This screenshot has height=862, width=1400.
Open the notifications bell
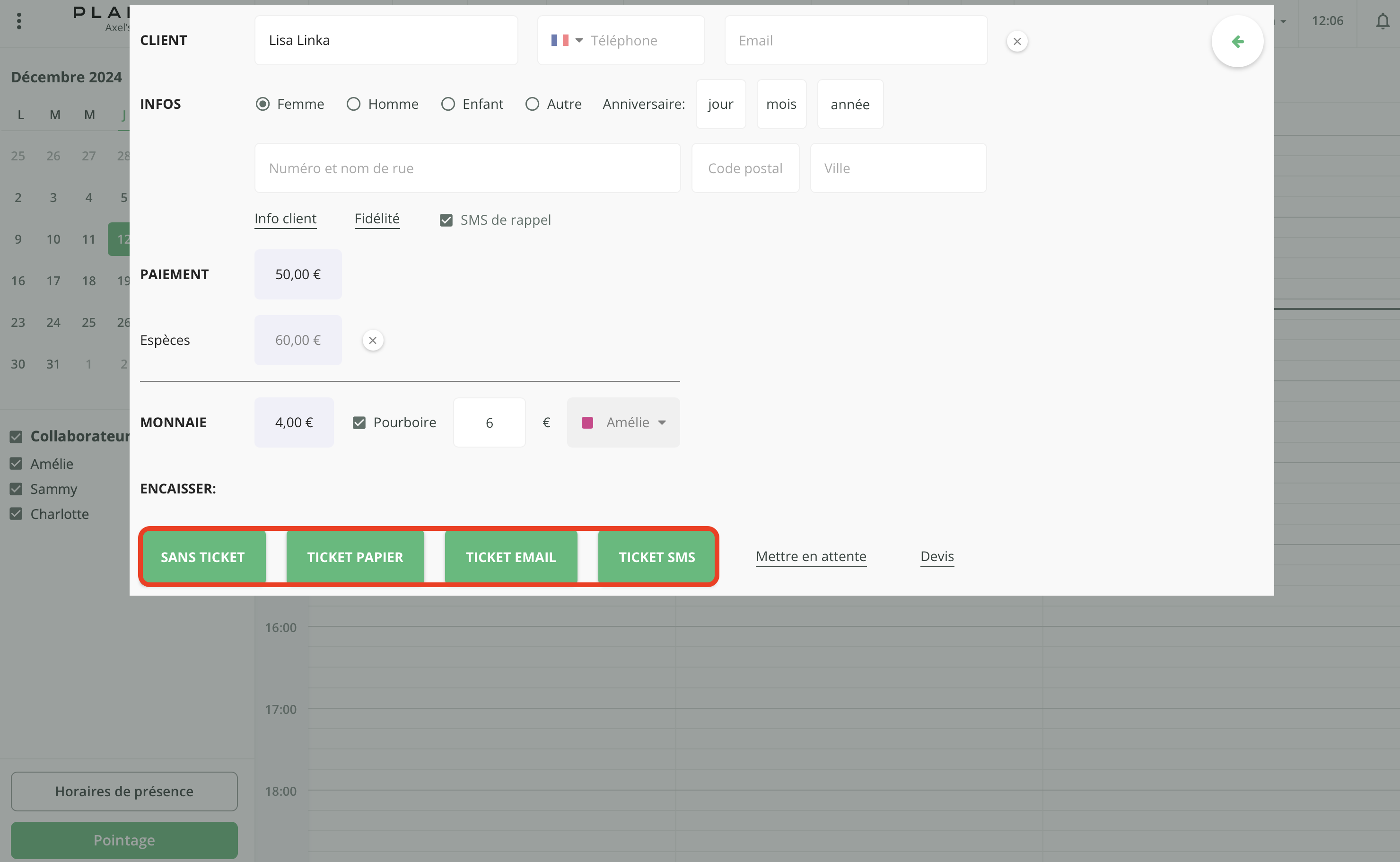point(1382,21)
